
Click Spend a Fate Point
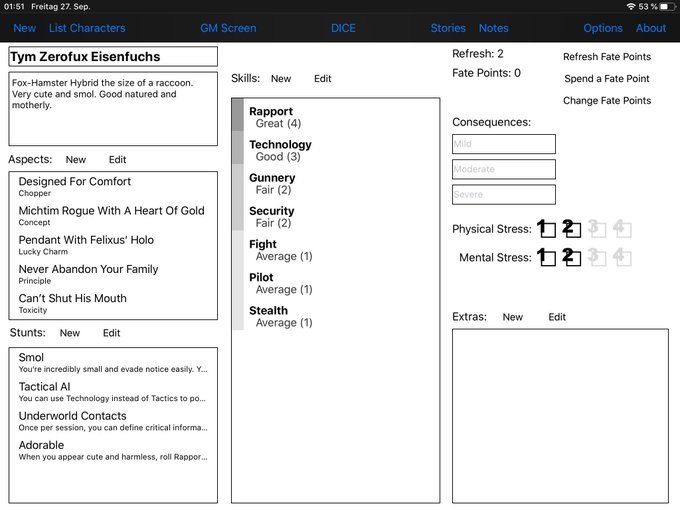(607, 78)
